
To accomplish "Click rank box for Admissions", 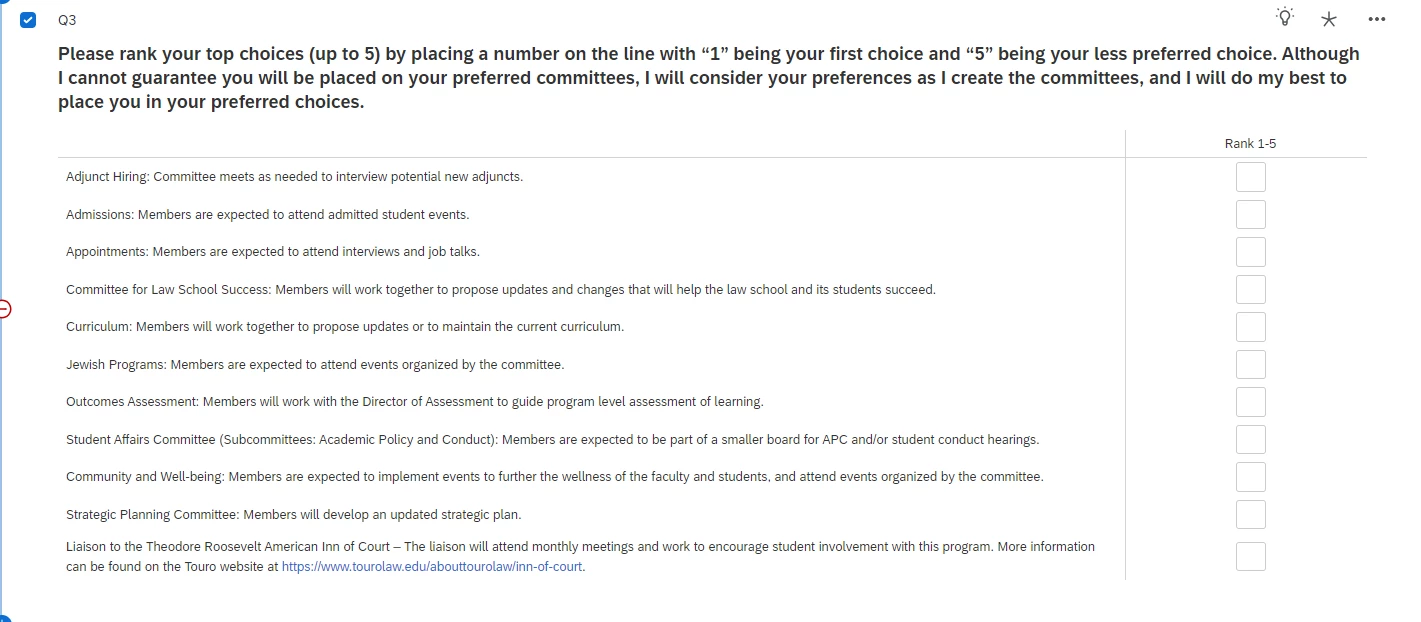I will 1250,214.
